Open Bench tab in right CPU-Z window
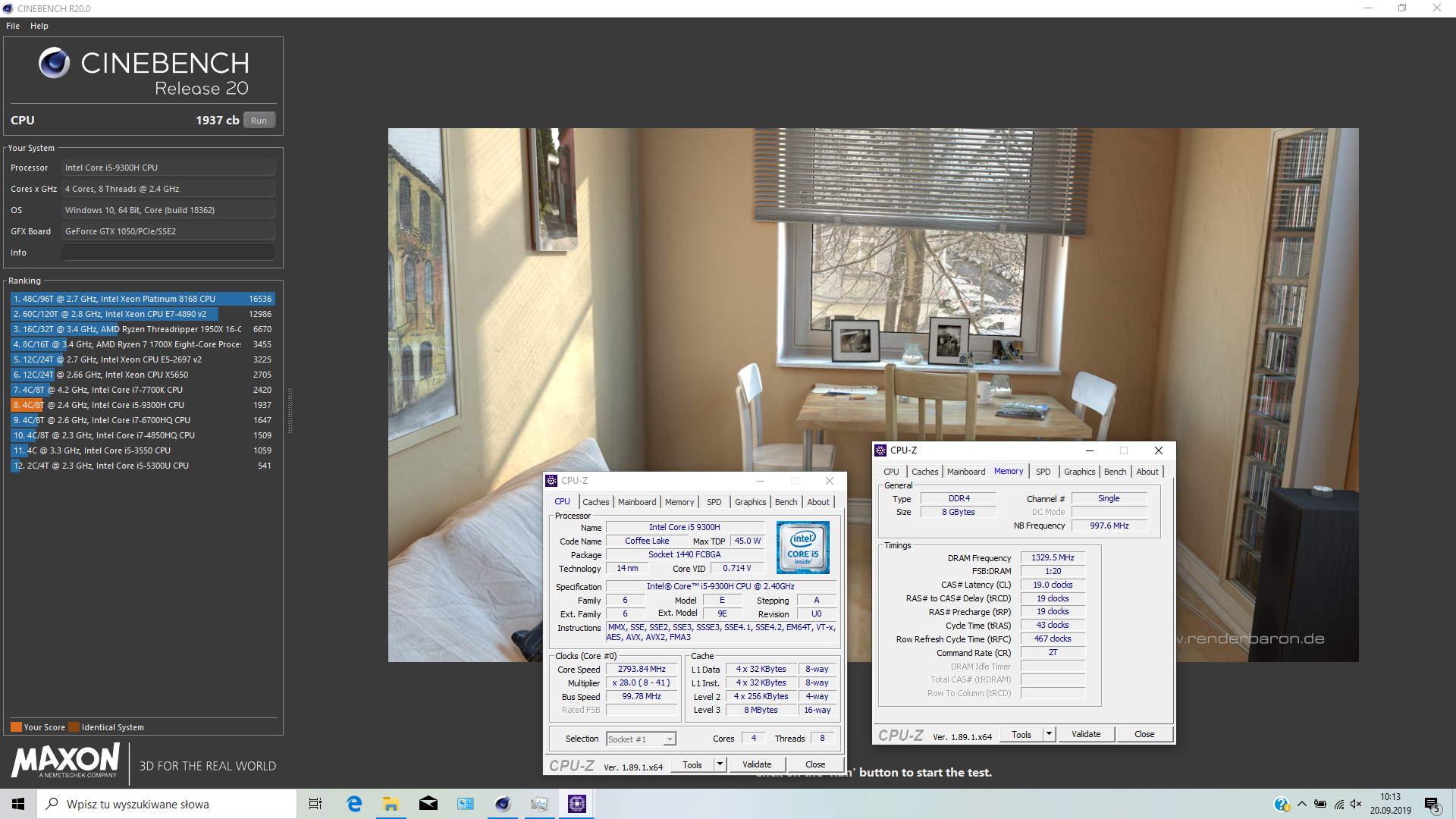The image size is (1456, 819). click(x=1115, y=472)
